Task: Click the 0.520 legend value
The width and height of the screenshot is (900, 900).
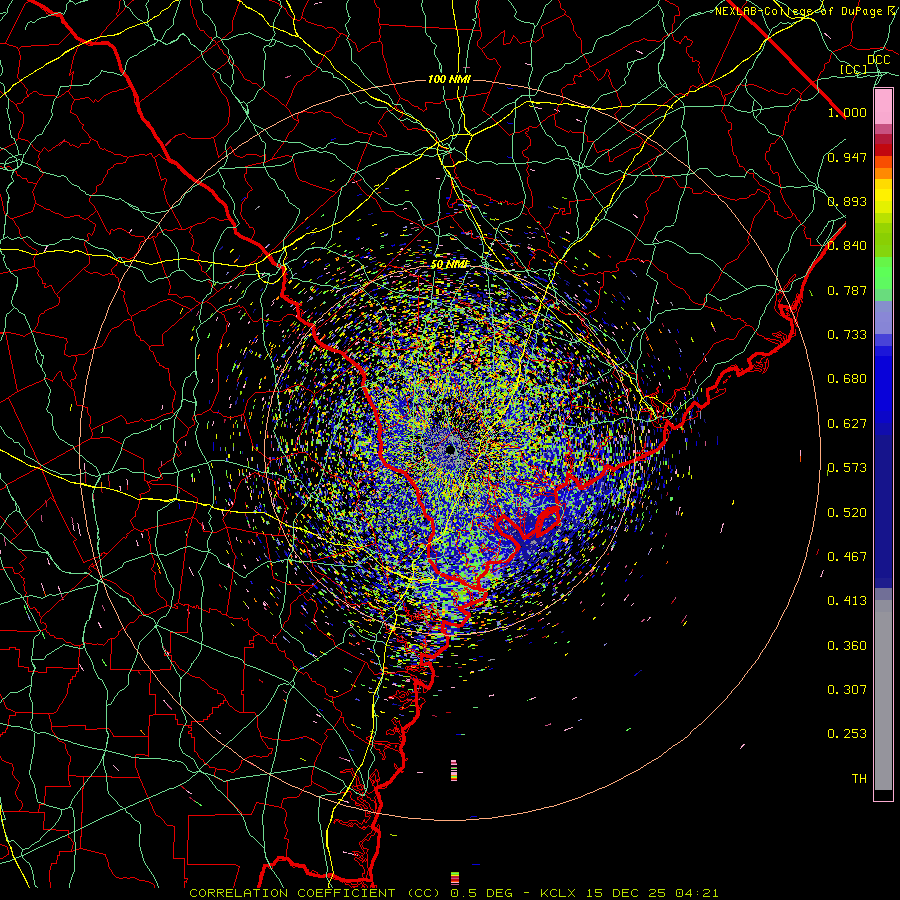Action: tap(847, 513)
